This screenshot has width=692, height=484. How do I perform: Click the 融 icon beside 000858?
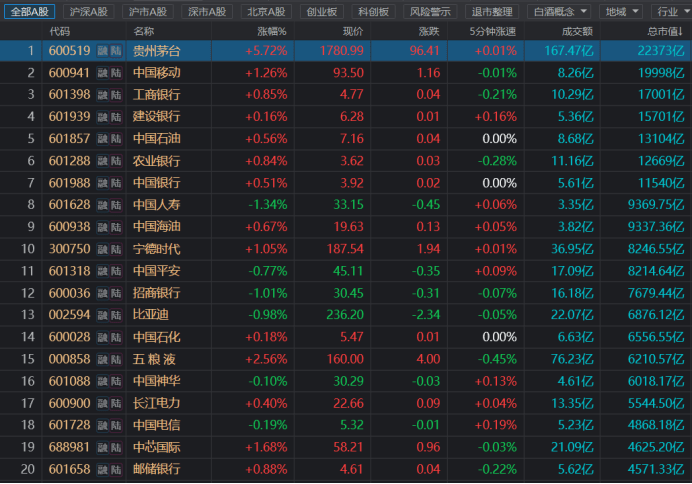tap(102, 359)
